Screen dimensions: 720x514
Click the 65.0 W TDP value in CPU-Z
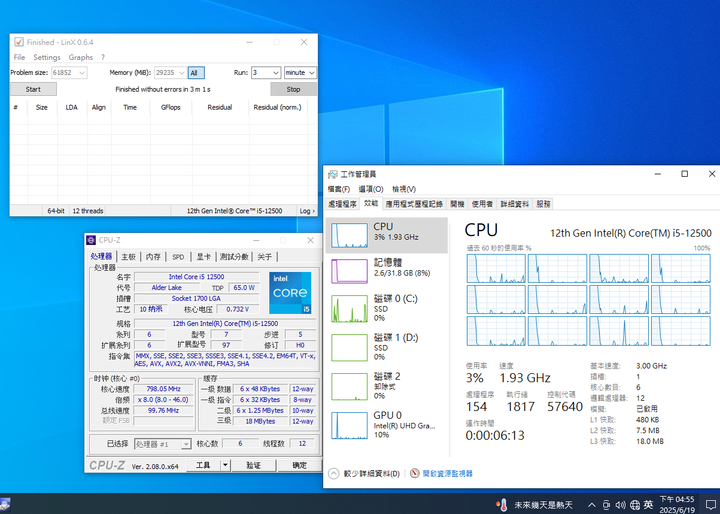pos(244,288)
